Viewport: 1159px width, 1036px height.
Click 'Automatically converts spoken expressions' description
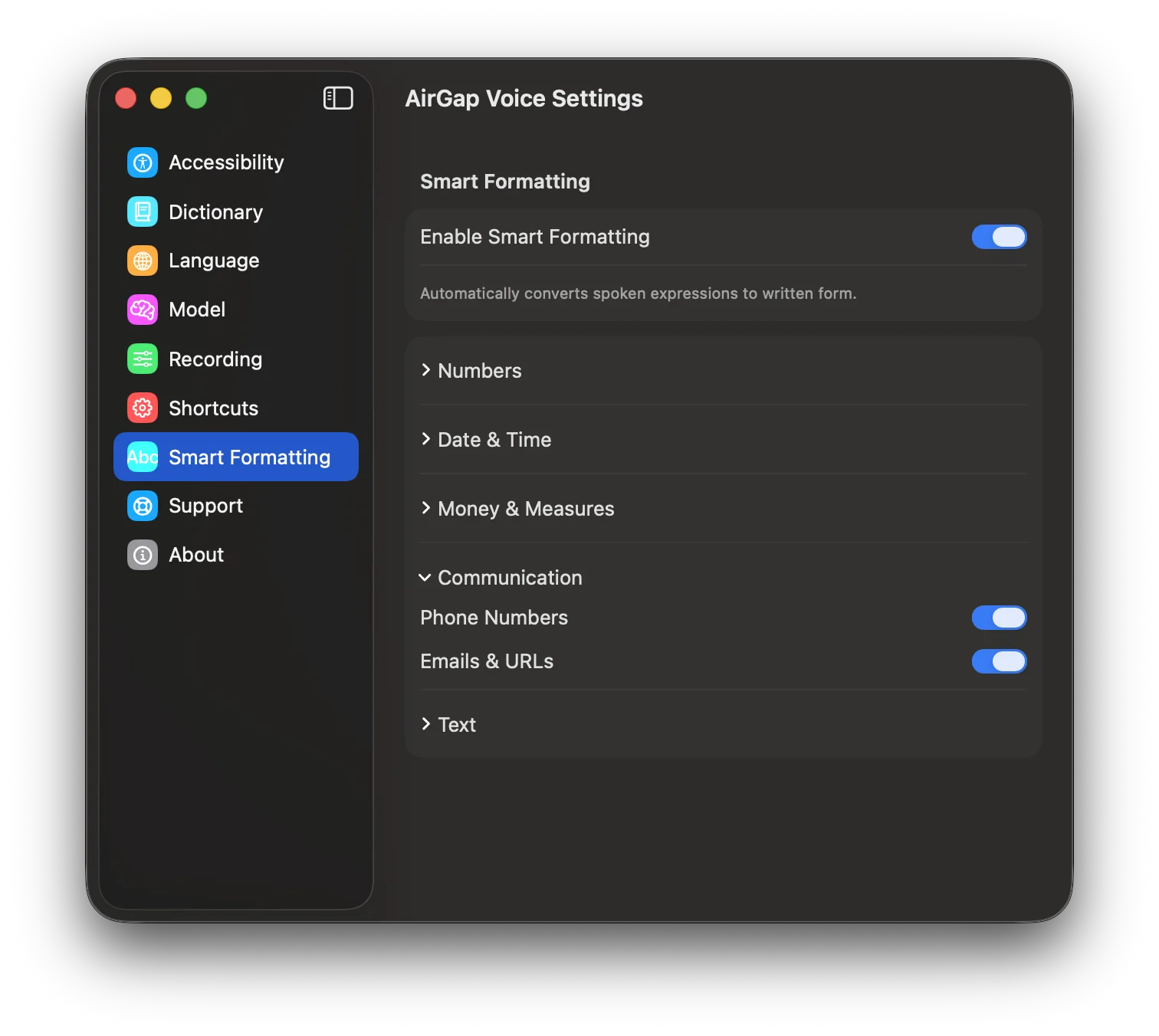click(639, 293)
